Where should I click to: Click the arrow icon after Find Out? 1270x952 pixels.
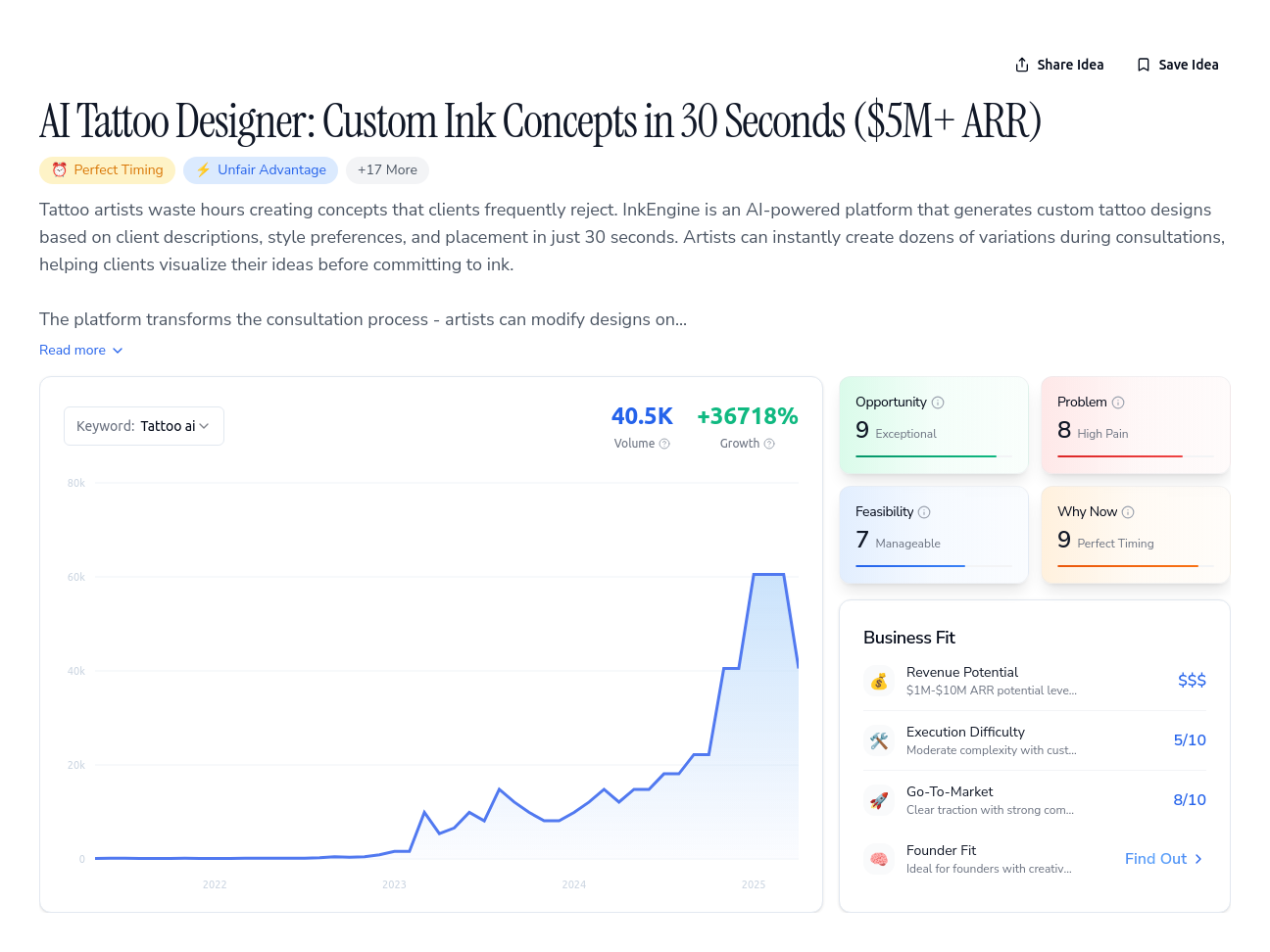1197,859
